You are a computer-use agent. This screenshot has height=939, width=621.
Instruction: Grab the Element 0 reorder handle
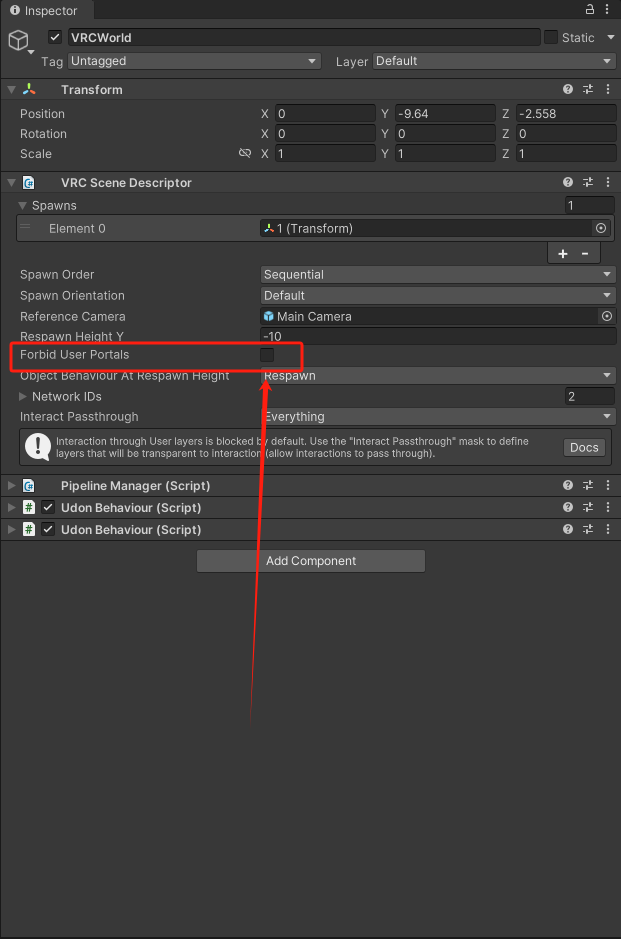[25, 227]
